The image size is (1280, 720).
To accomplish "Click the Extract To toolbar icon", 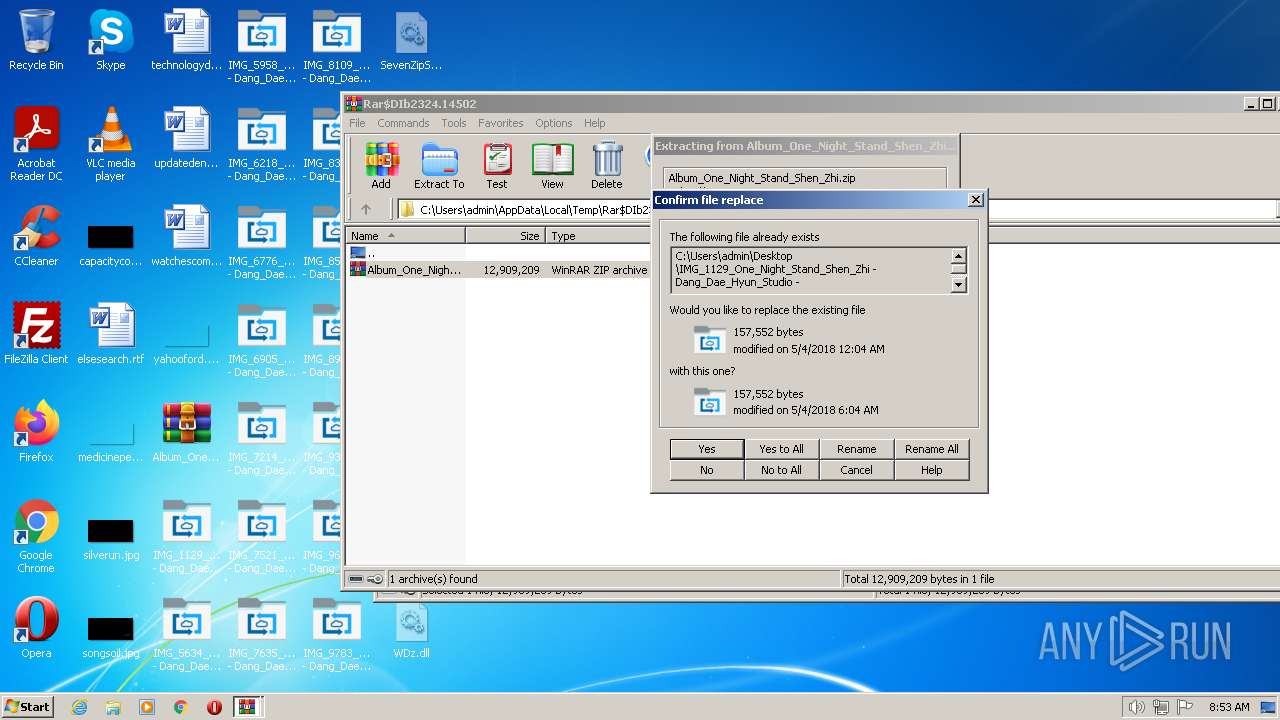I will pyautogui.click(x=439, y=165).
